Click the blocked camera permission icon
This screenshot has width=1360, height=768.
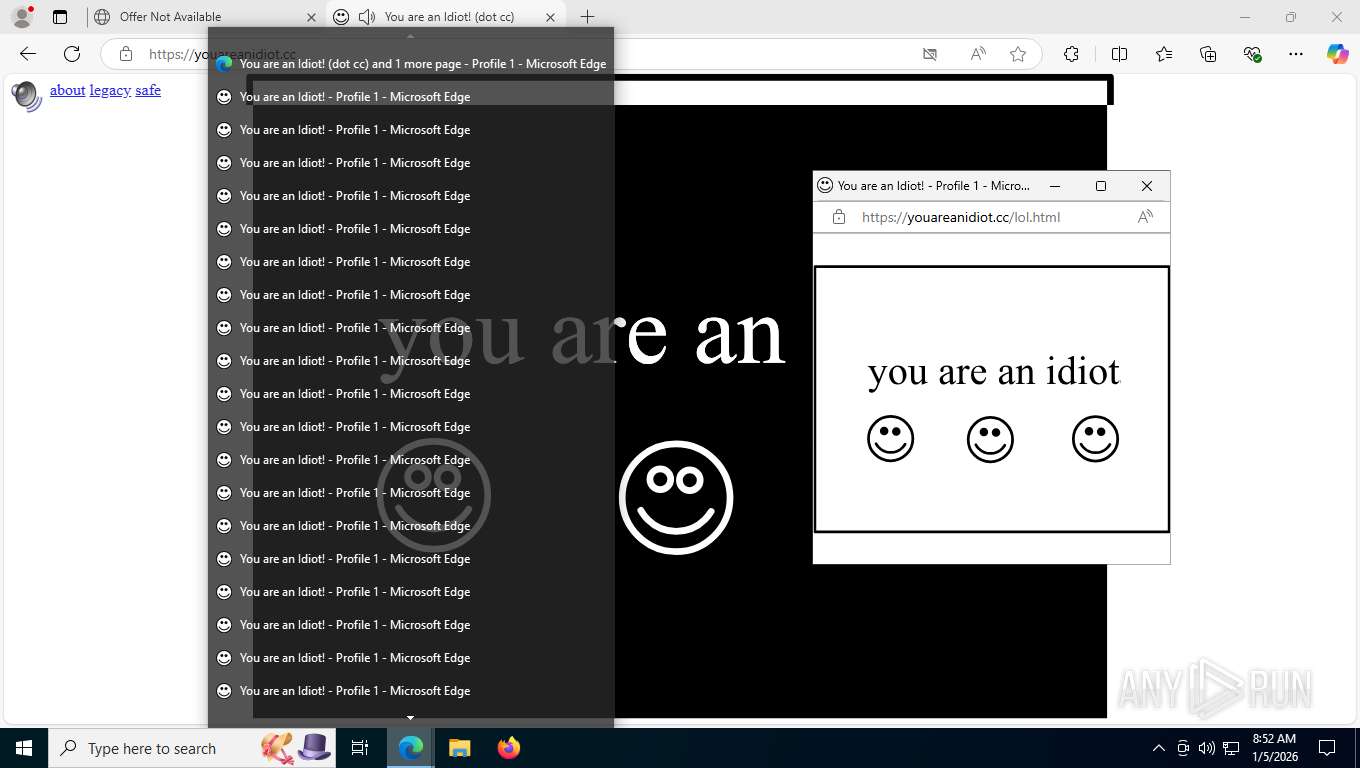930,54
